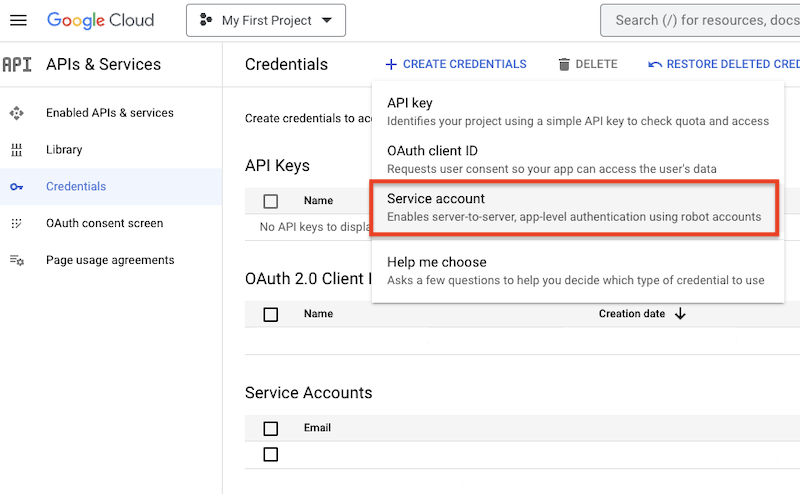Screen dimensions: 800x494
Task: Click the Page usage agreements icon
Action: tap(17, 260)
